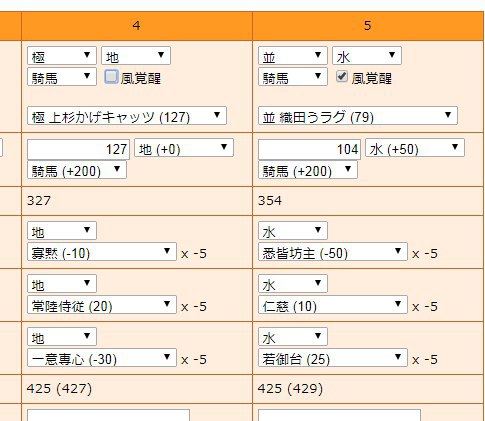Enable 風覚醒 checkbox in column 4

(x=111, y=77)
